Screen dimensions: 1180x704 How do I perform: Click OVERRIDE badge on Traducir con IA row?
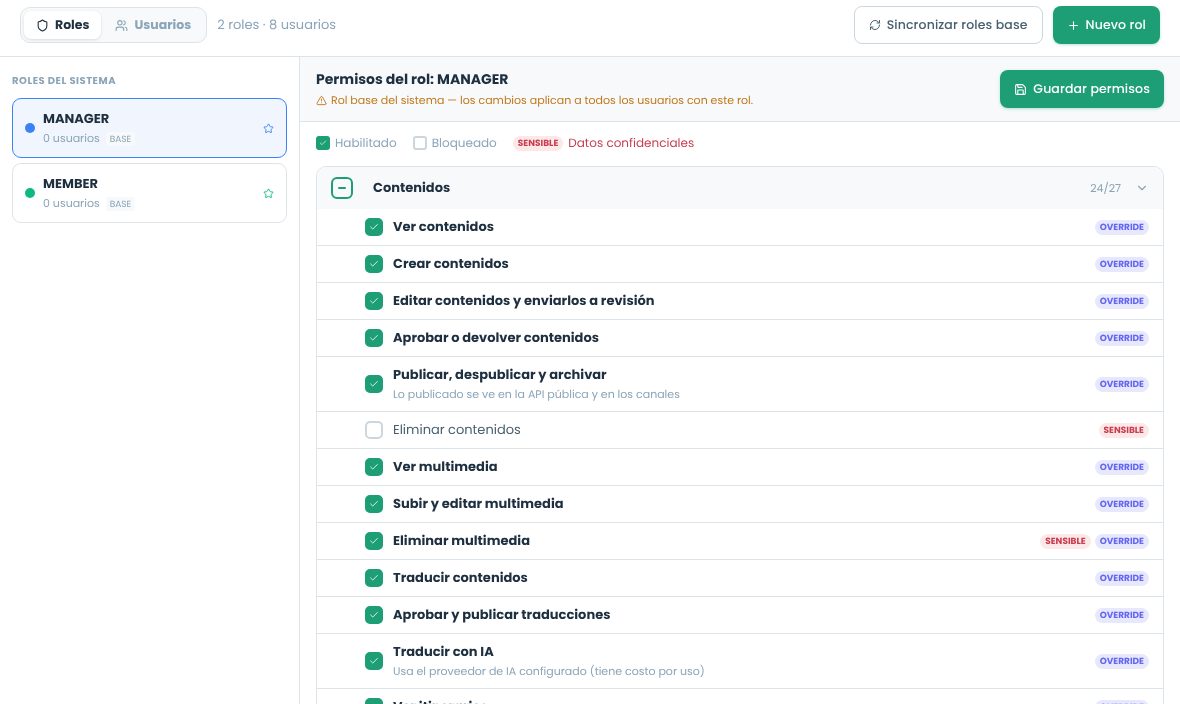[1121, 661]
